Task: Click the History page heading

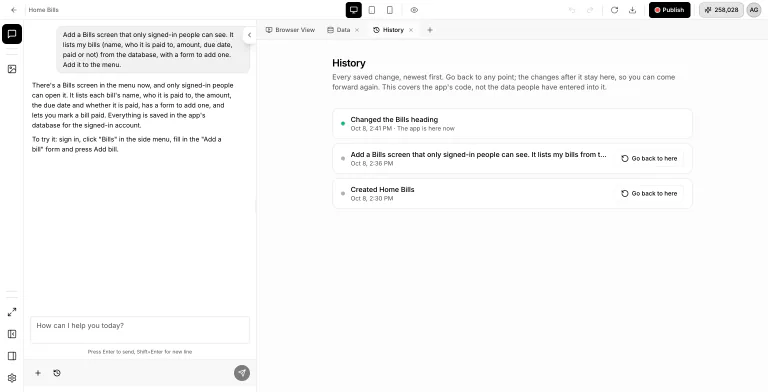Action: [x=349, y=63]
